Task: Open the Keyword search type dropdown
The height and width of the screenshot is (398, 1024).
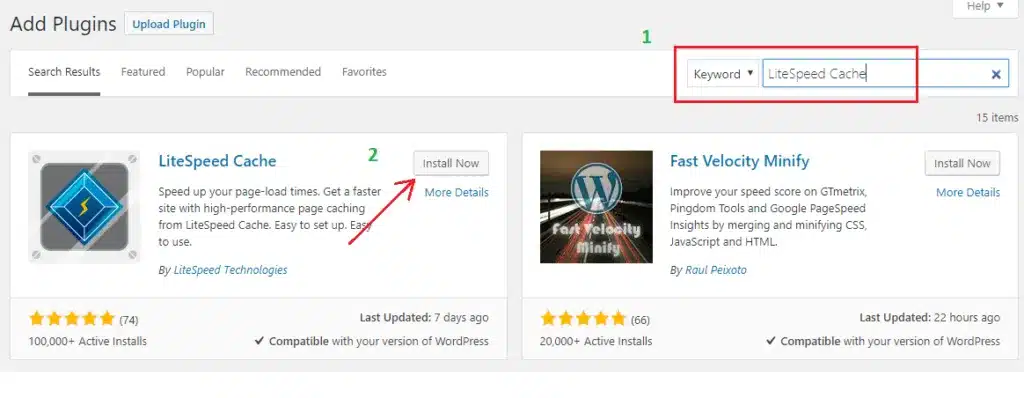Action: 724,74
